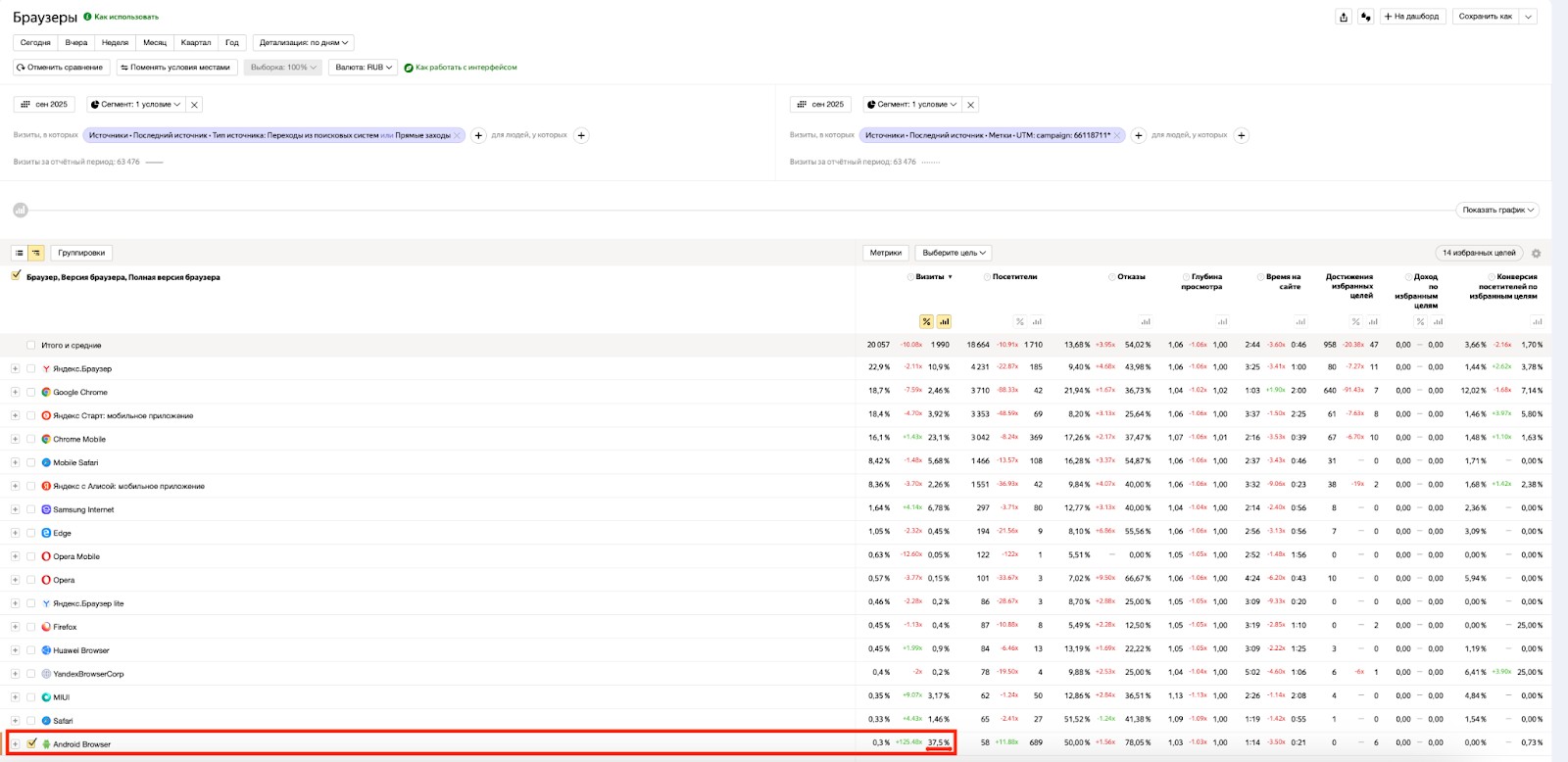Add condition with plus after UTM campaign filter
The image size is (1568, 762).
(x=1138, y=136)
